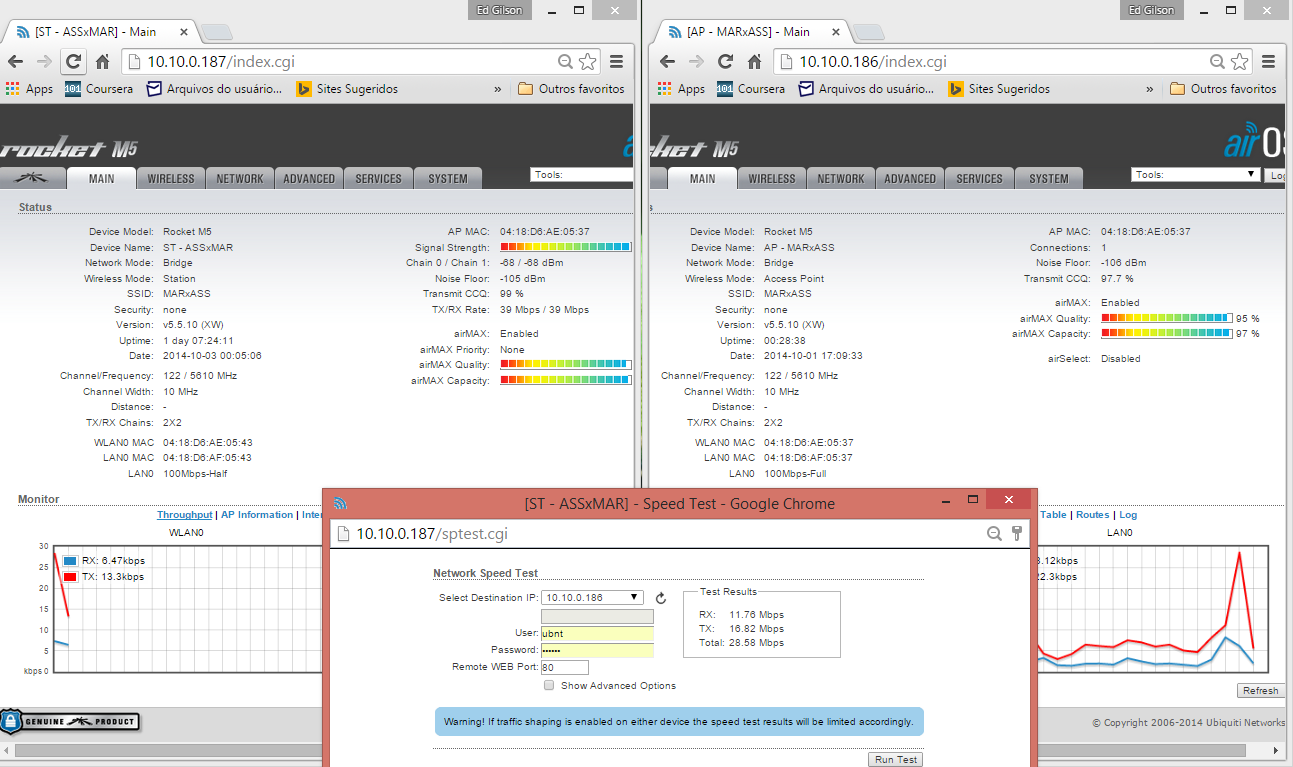Click the home icon in left Chrome window

[x=102, y=62]
